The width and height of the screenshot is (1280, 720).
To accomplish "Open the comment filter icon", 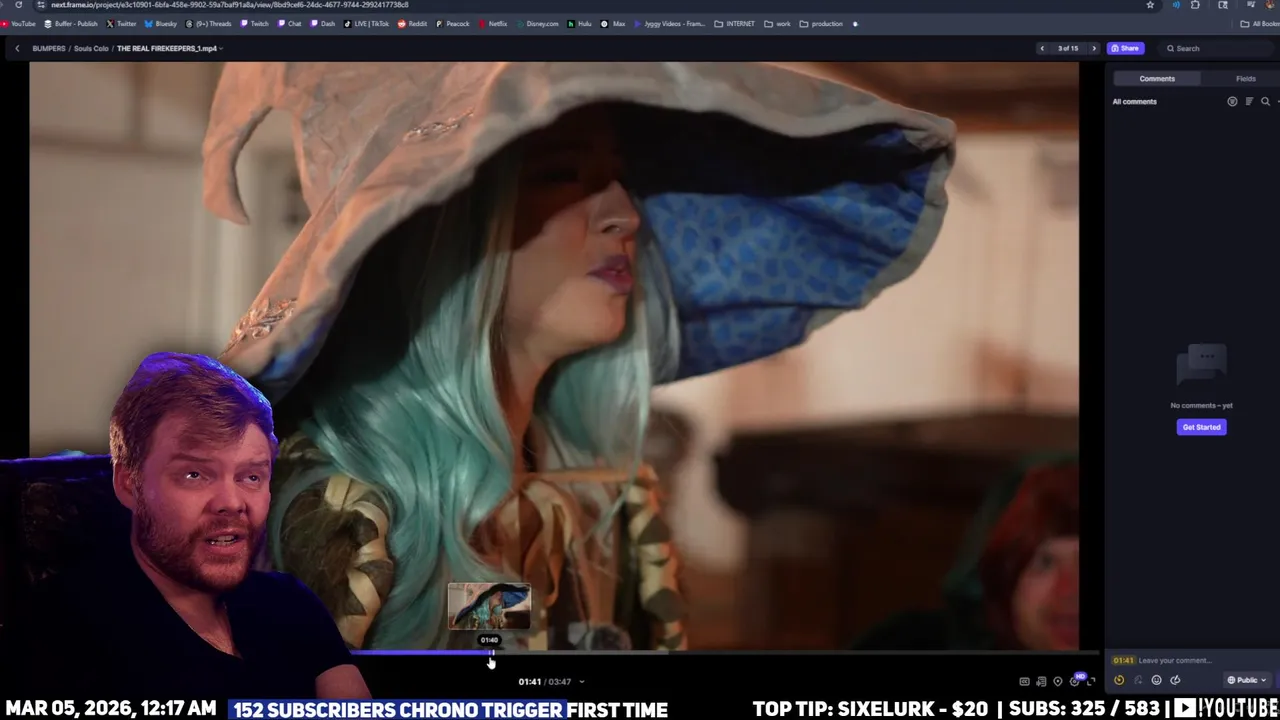I will [1232, 101].
